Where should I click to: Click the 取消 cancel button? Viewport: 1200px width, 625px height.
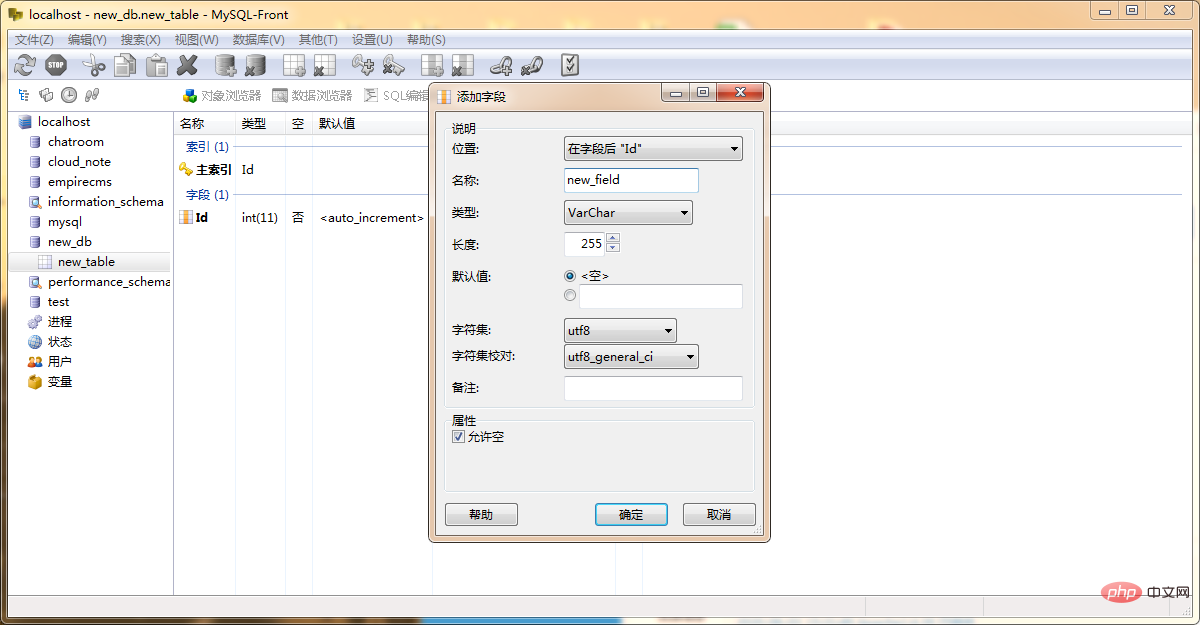[x=719, y=514]
